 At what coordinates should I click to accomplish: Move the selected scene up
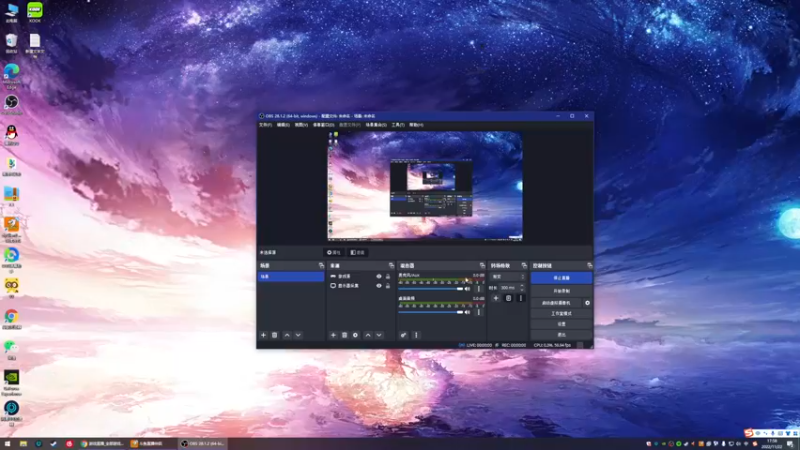coord(287,335)
